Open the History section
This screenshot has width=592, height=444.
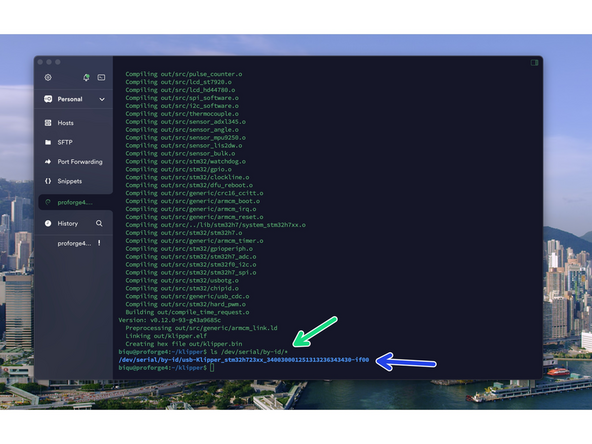coord(68,224)
